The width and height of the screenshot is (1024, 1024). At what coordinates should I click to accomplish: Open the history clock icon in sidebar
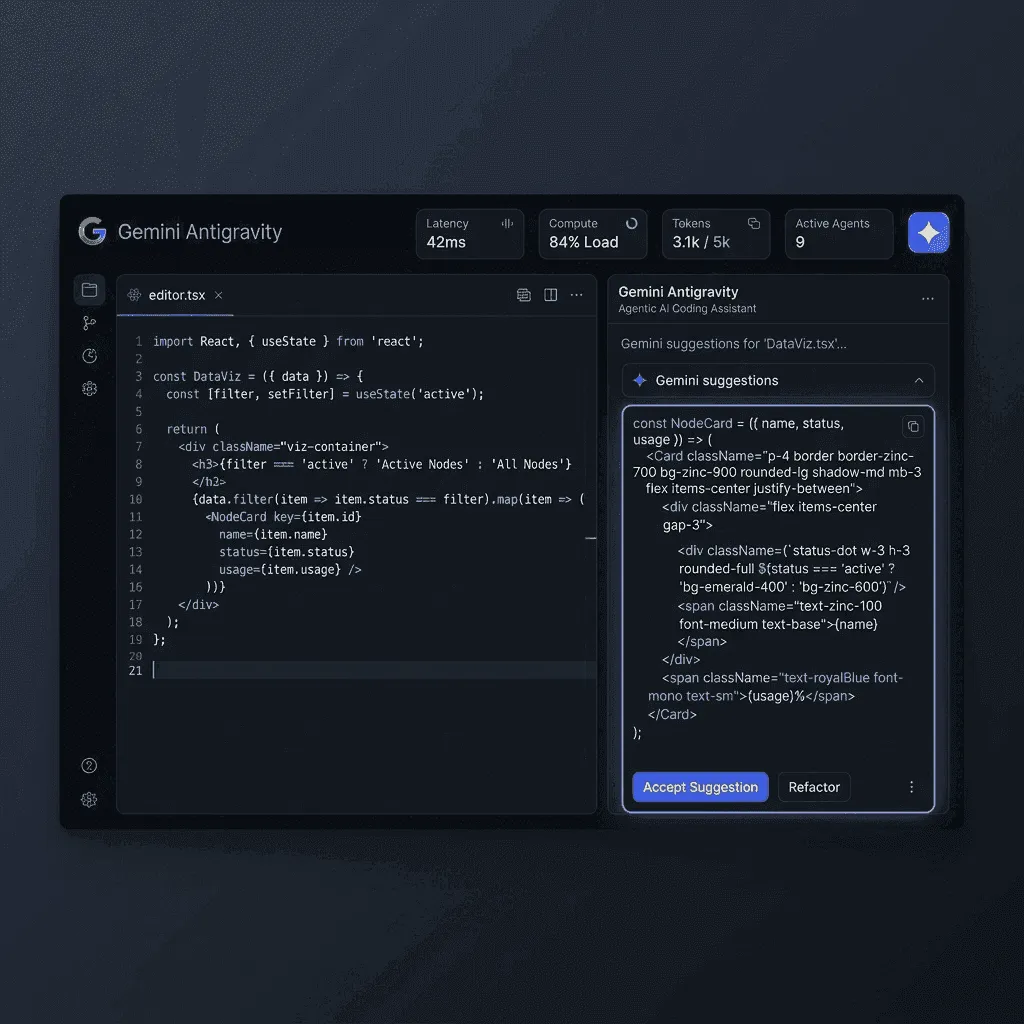pos(89,356)
